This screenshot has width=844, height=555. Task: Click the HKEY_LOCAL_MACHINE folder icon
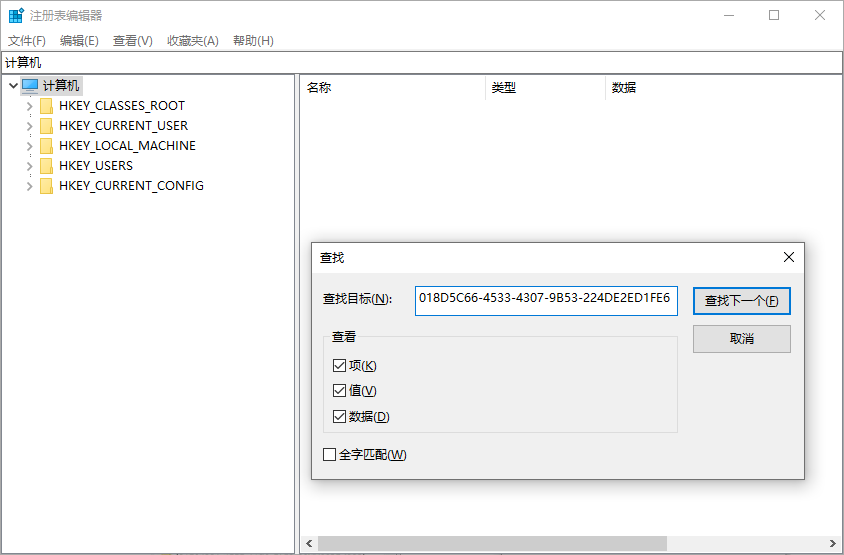point(47,146)
